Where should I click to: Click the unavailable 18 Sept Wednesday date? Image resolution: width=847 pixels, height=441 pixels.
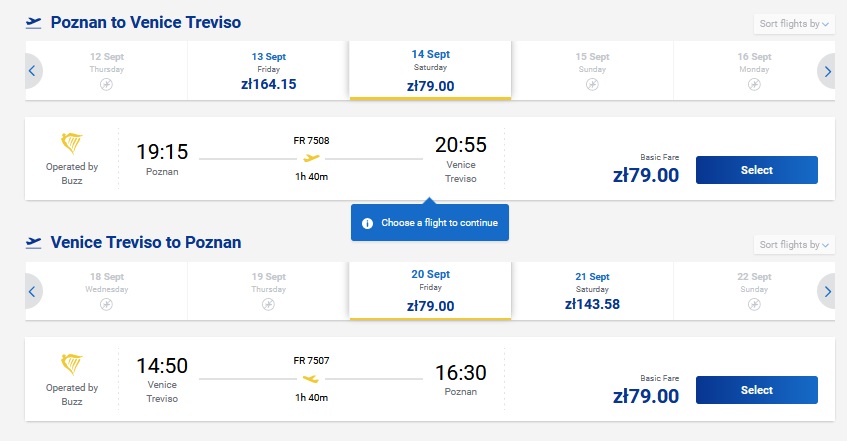(106, 291)
